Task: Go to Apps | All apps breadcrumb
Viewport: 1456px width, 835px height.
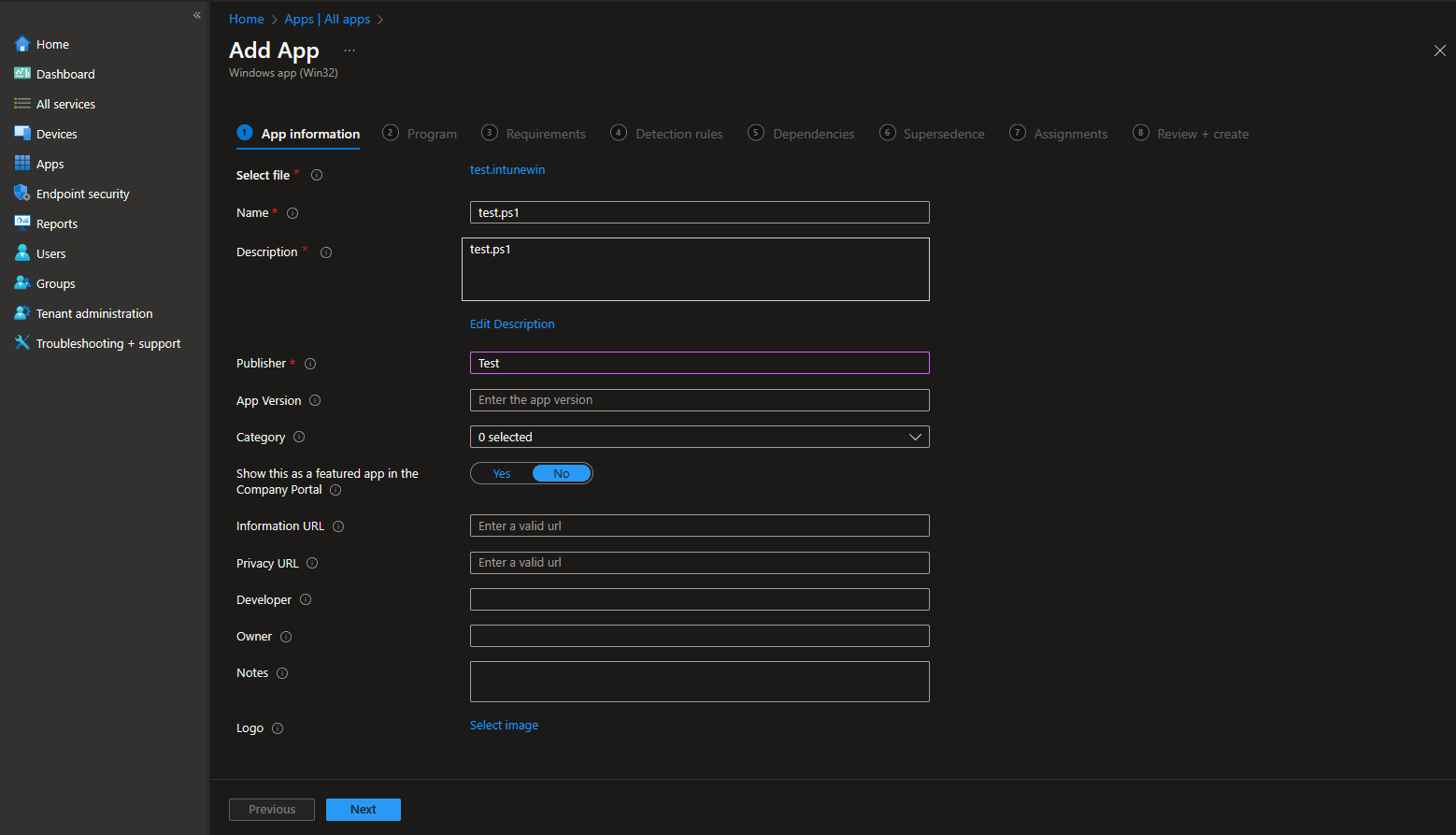Action: click(327, 19)
